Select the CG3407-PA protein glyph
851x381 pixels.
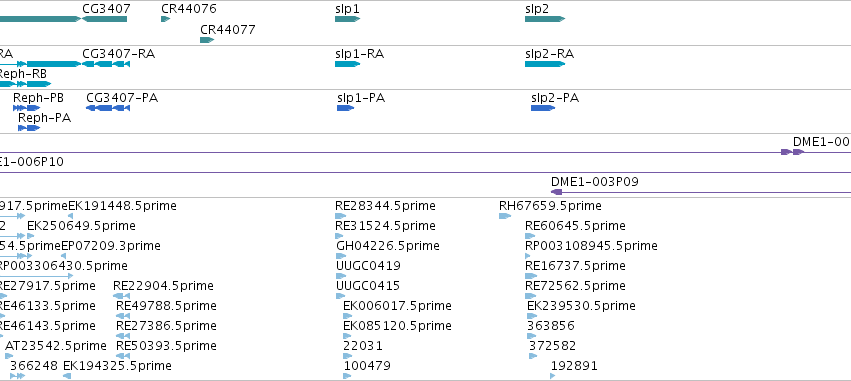(108, 108)
